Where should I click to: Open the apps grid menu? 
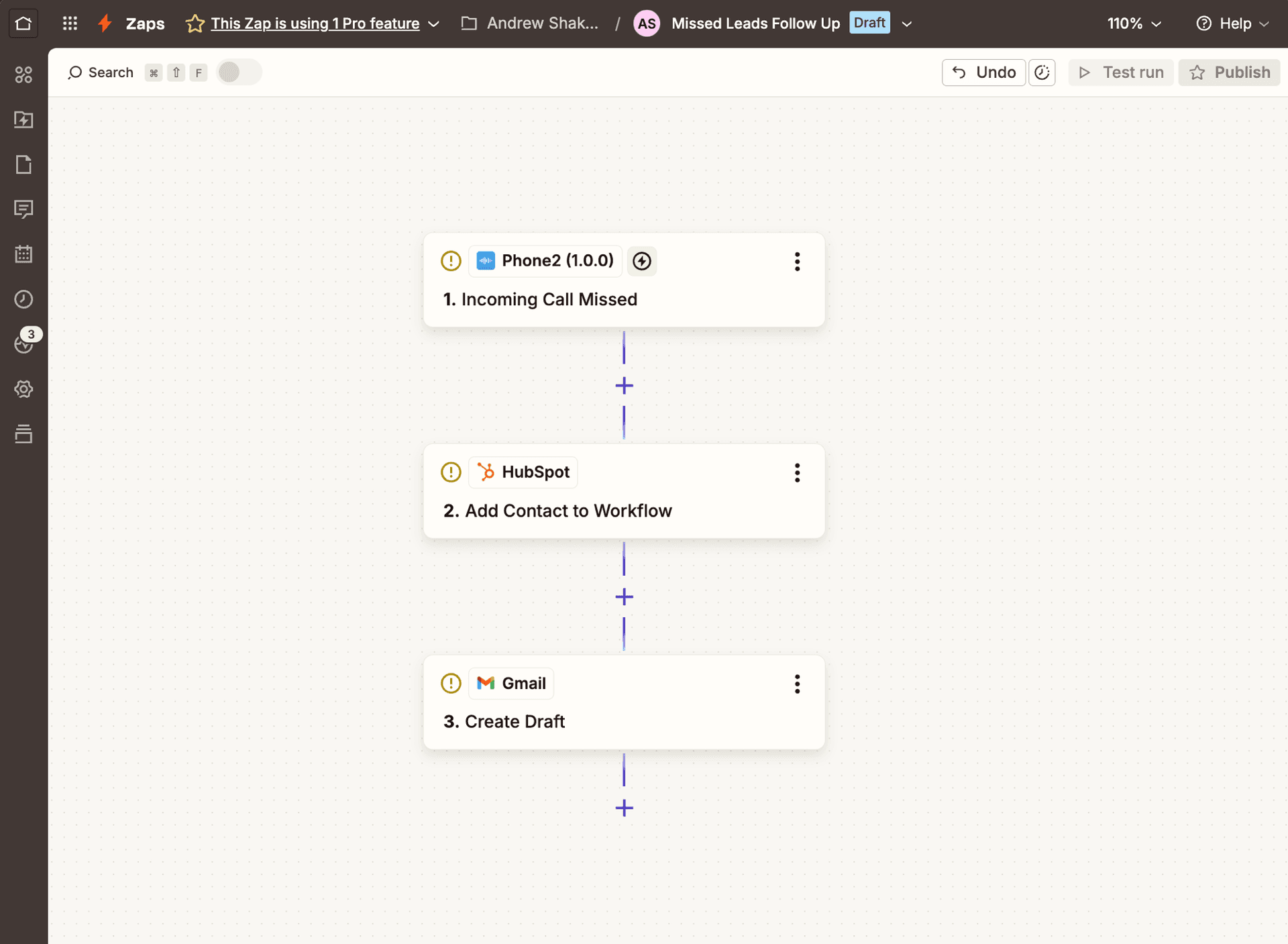click(70, 23)
